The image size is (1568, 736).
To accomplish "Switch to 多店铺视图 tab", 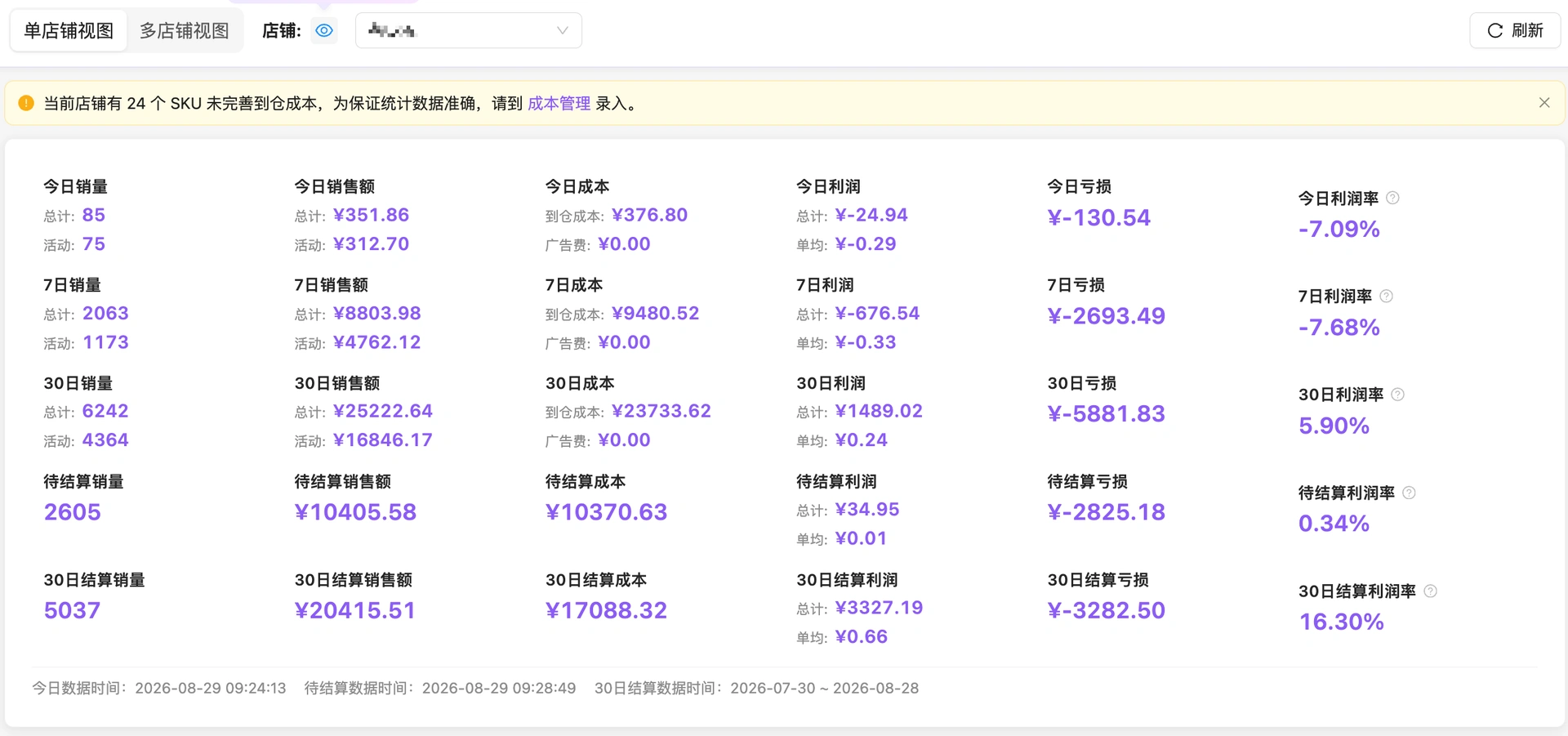I will point(185,31).
